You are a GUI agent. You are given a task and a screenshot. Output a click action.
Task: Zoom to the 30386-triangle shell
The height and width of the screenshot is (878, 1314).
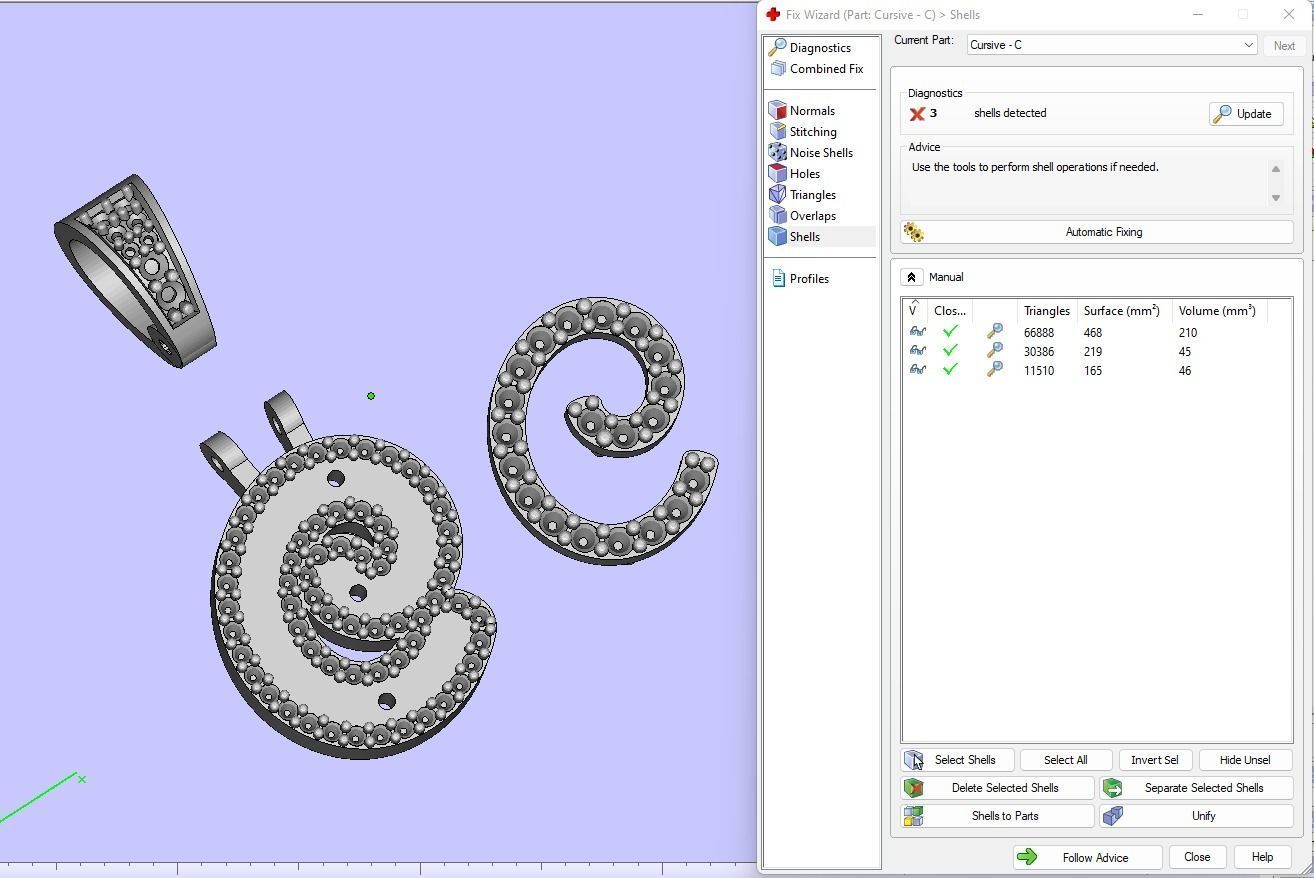click(x=994, y=351)
